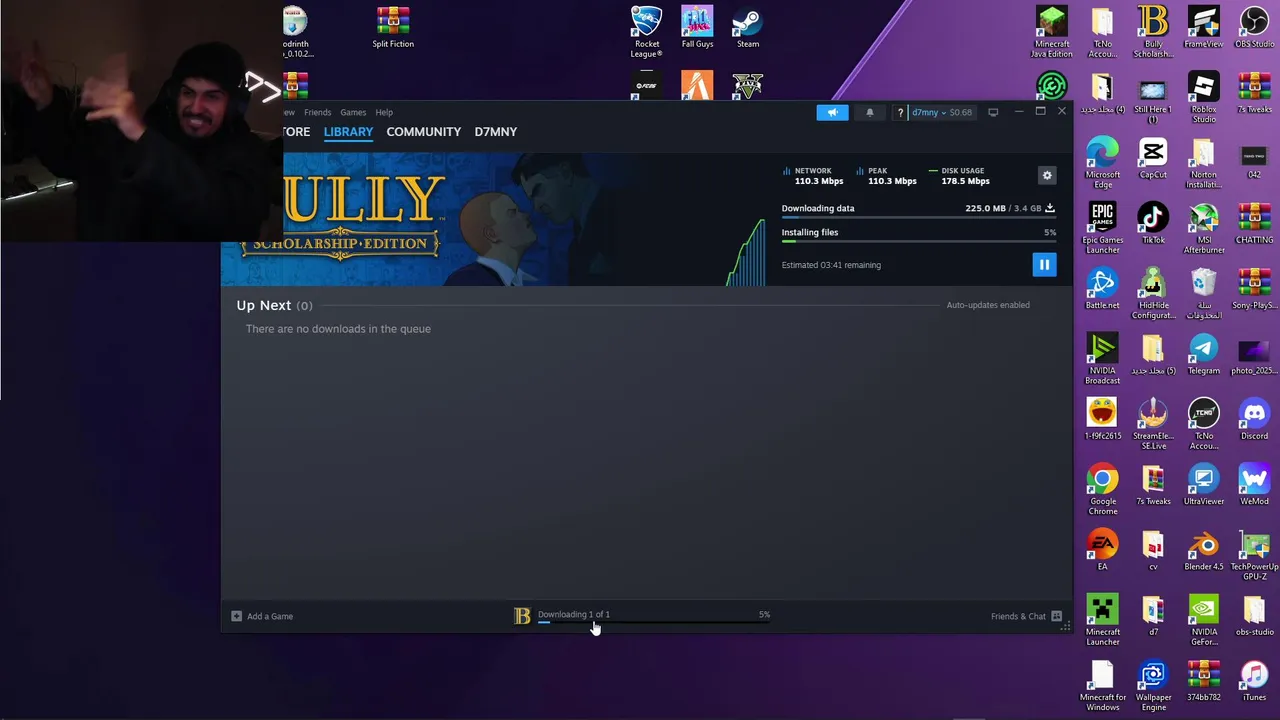This screenshot has height=720, width=1280.
Task: Open TikTok desktop shortcut
Action: 1153,223
